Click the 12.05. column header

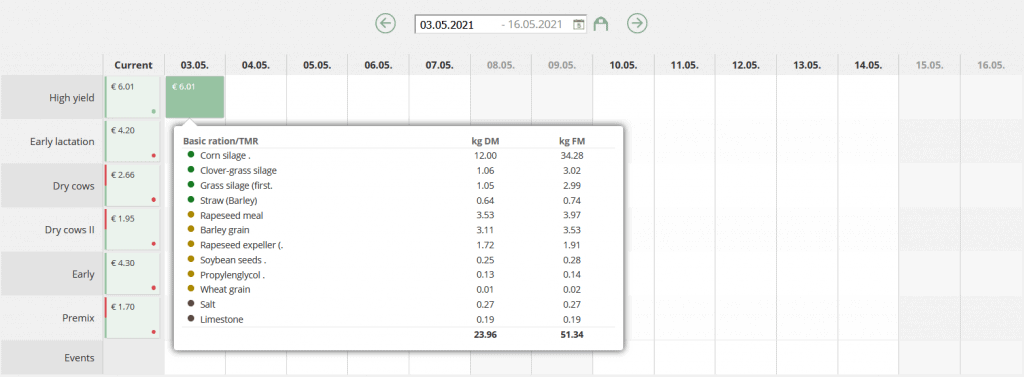click(746, 65)
